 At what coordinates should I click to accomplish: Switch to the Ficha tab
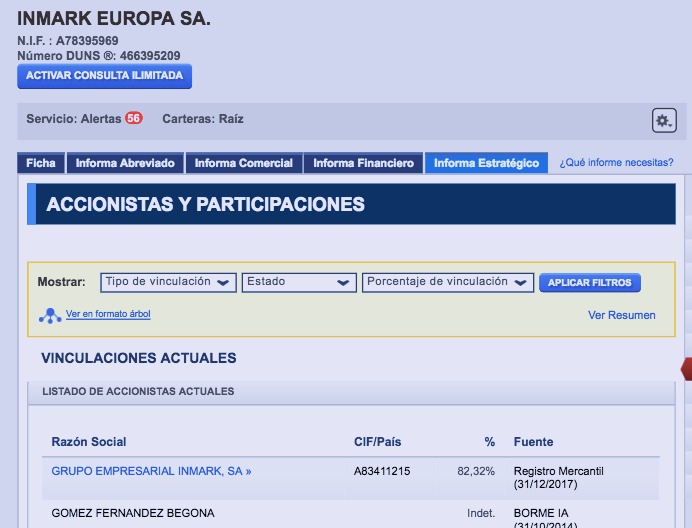pyautogui.click(x=41, y=163)
